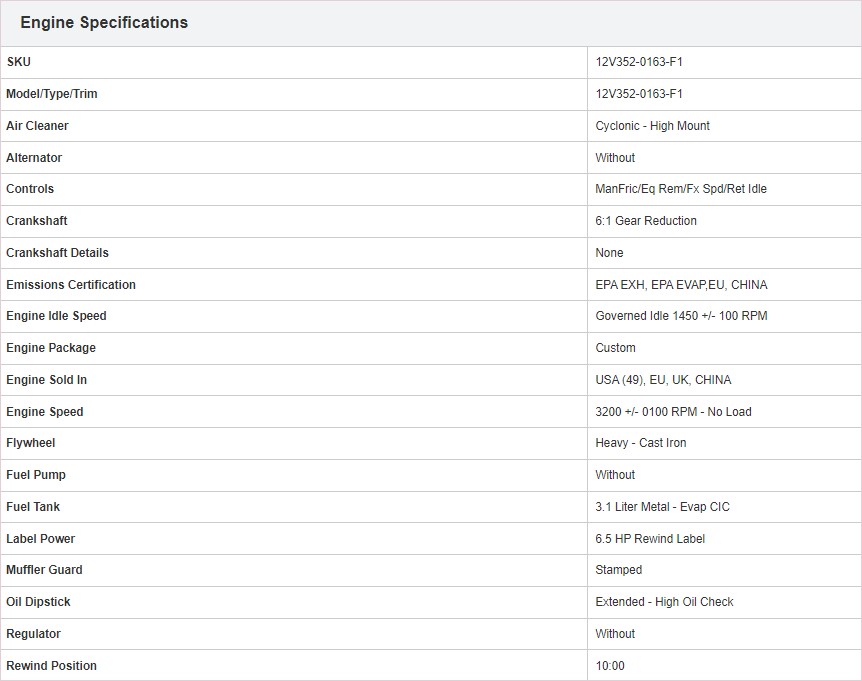The width and height of the screenshot is (862, 681).
Task: Select the SKU label cell
Action: click(294, 62)
